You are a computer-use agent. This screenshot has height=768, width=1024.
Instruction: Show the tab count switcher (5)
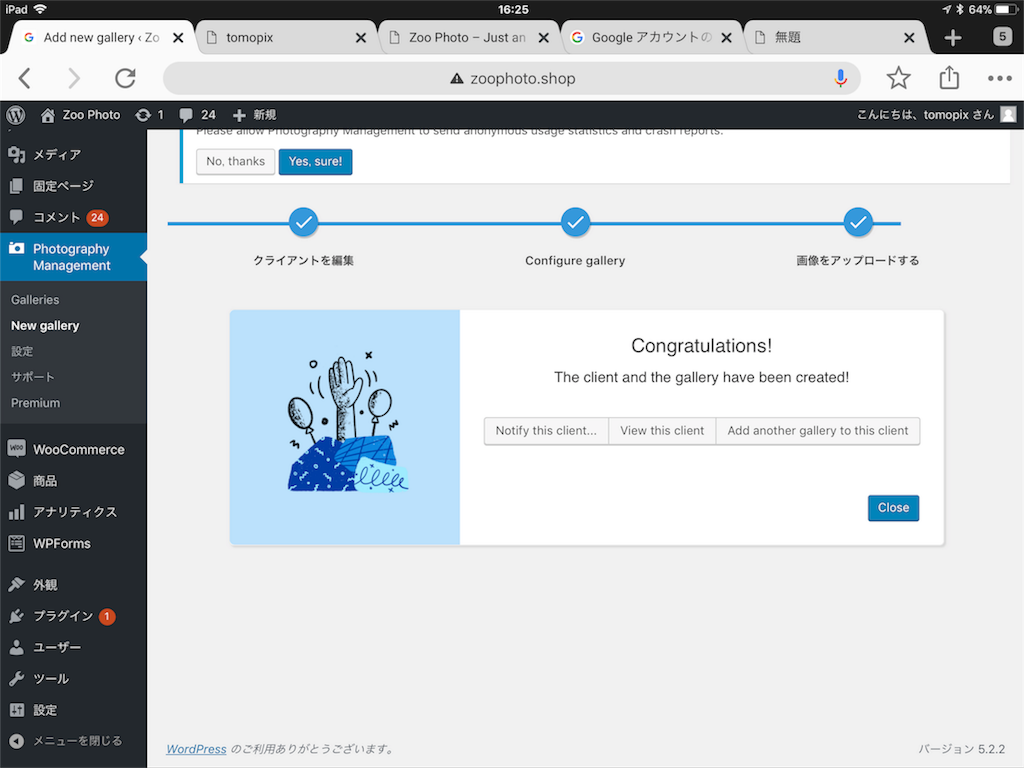coord(1002,37)
